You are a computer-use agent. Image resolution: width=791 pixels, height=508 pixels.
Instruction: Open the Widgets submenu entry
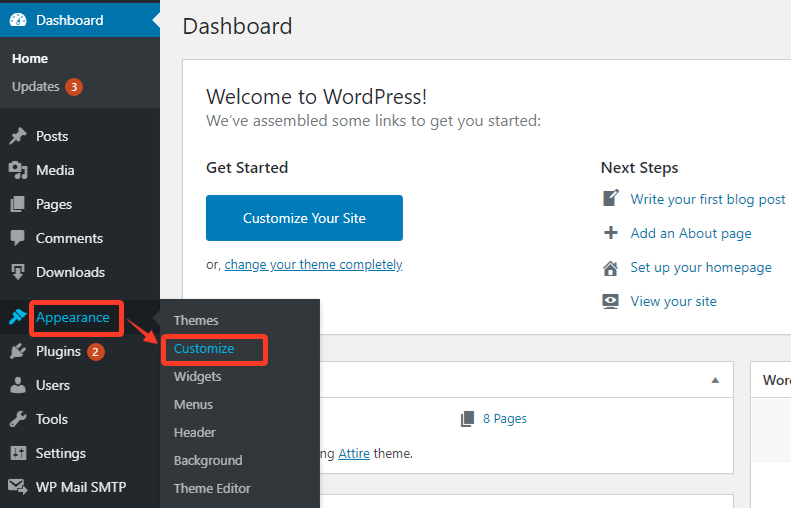pos(197,377)
